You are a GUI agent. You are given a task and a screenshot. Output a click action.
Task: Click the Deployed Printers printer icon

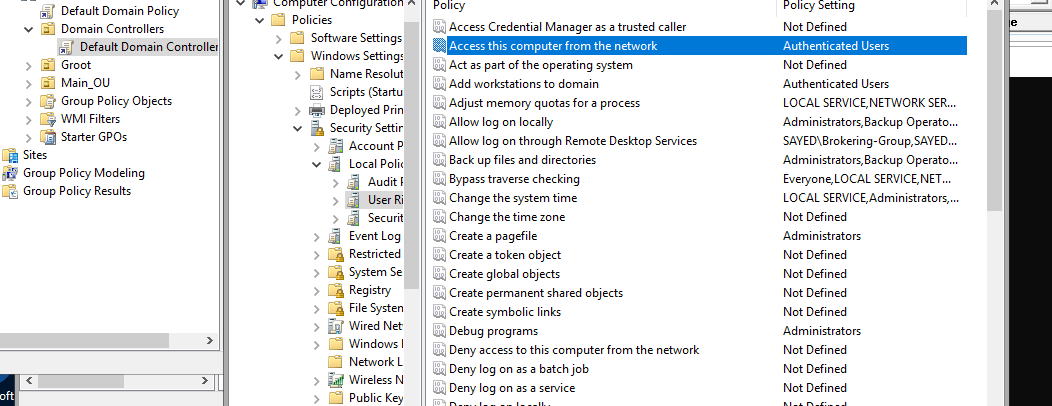317,110
